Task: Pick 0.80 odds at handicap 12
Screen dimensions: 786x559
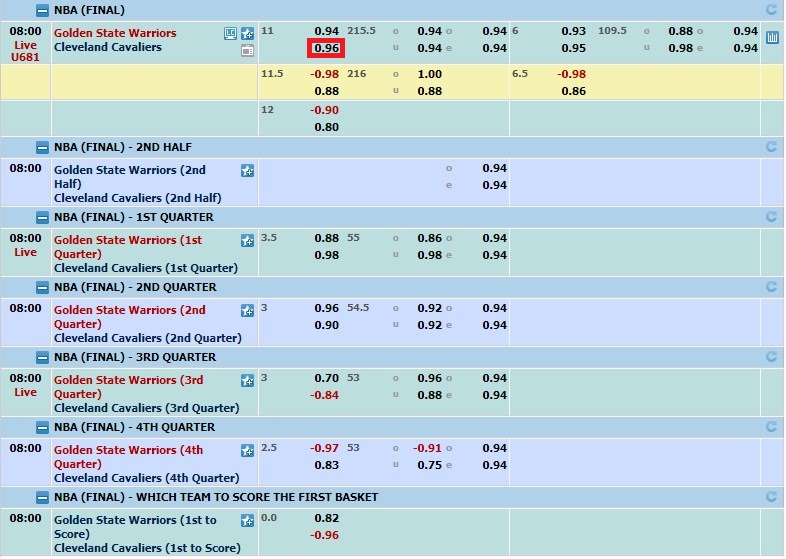Action: point(326,127)
